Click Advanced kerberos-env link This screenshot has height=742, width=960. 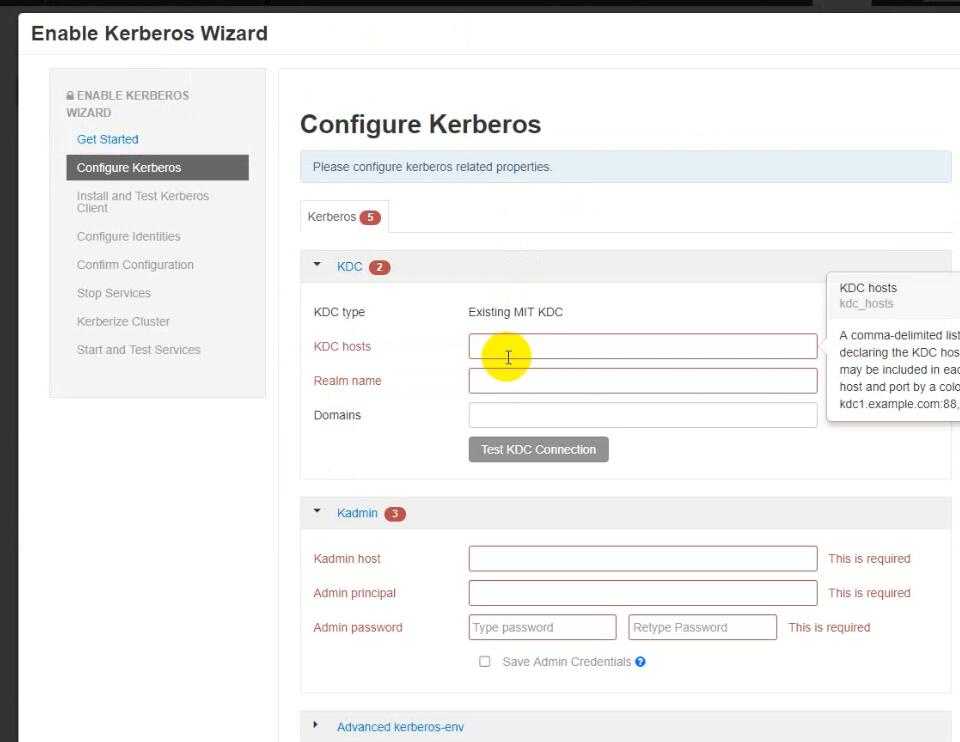pos(400,727)
